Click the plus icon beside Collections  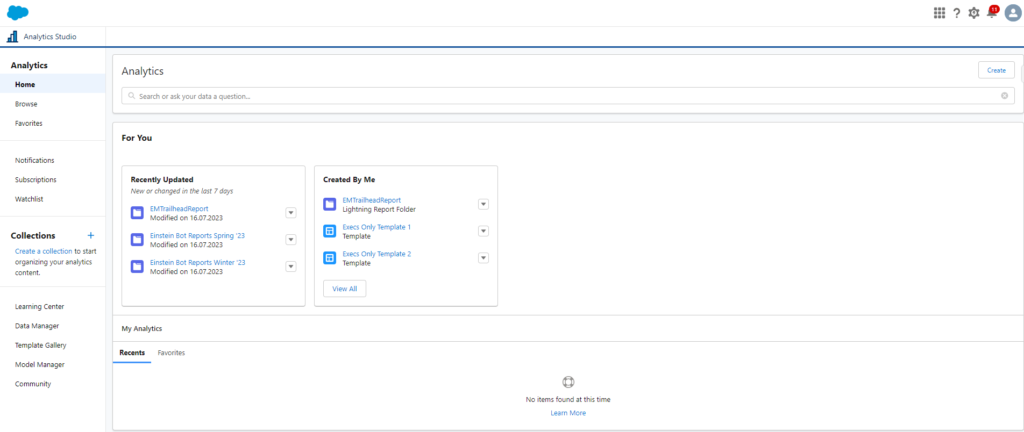[x=91, y=236]
